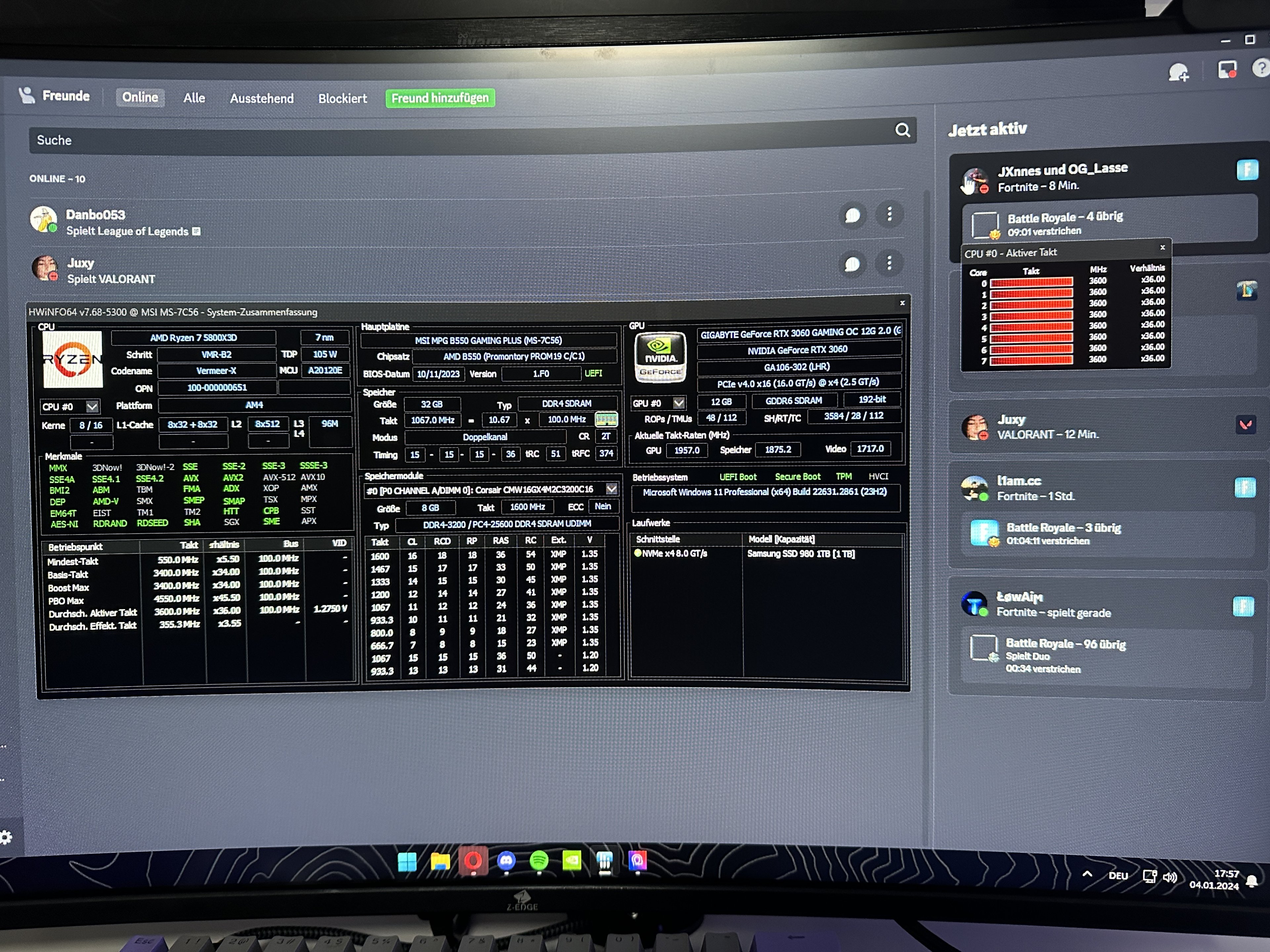Open the CPU #0 selector dropdown in HWiNFO
The height and width of the screenshot is (952, 1270).
[92, 406]
